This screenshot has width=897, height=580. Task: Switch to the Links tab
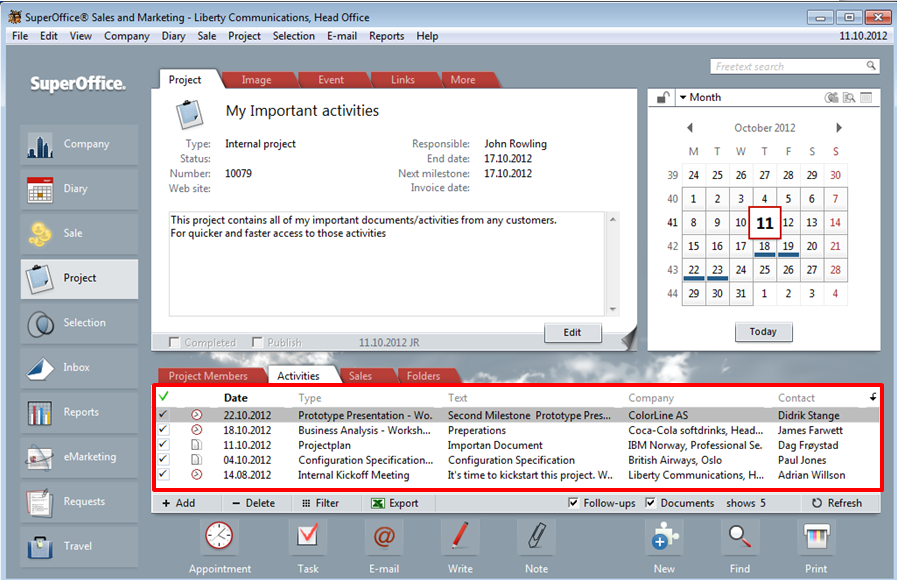[403, 80]
